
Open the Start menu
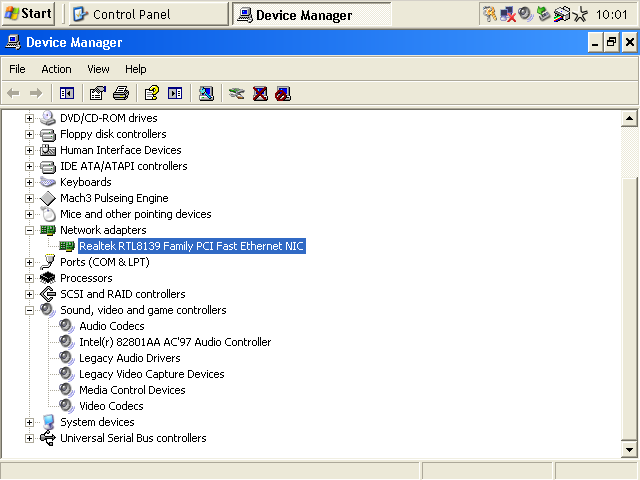[x=27, y=13]
